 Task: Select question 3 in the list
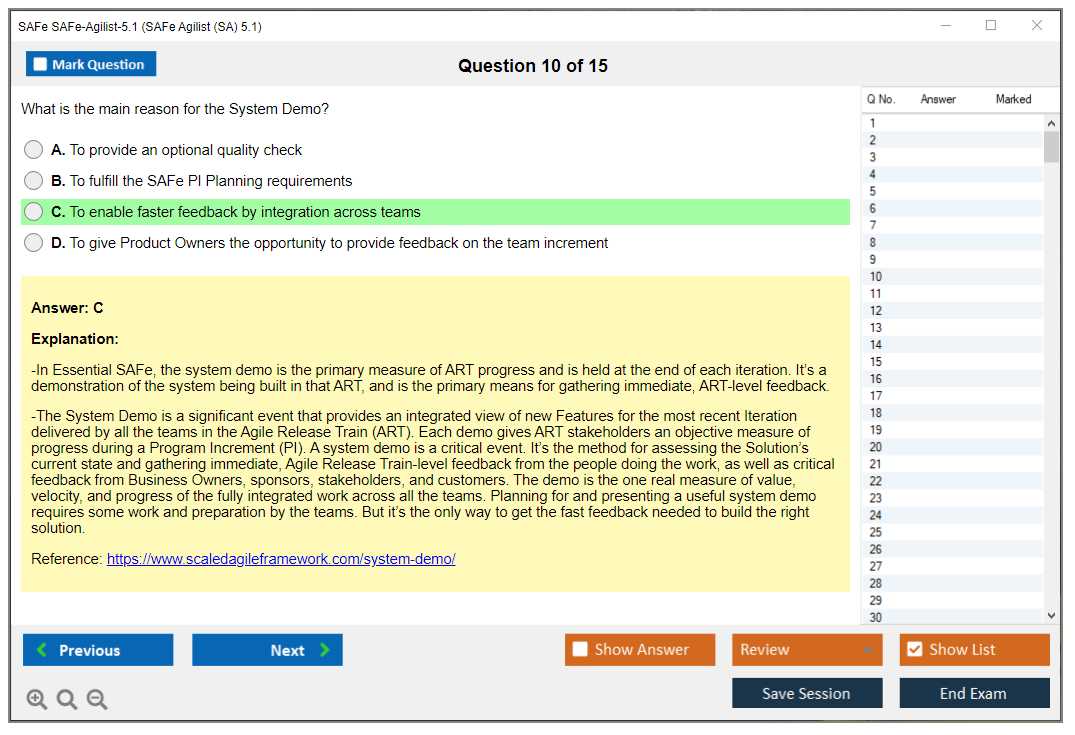tap(952, 157)
